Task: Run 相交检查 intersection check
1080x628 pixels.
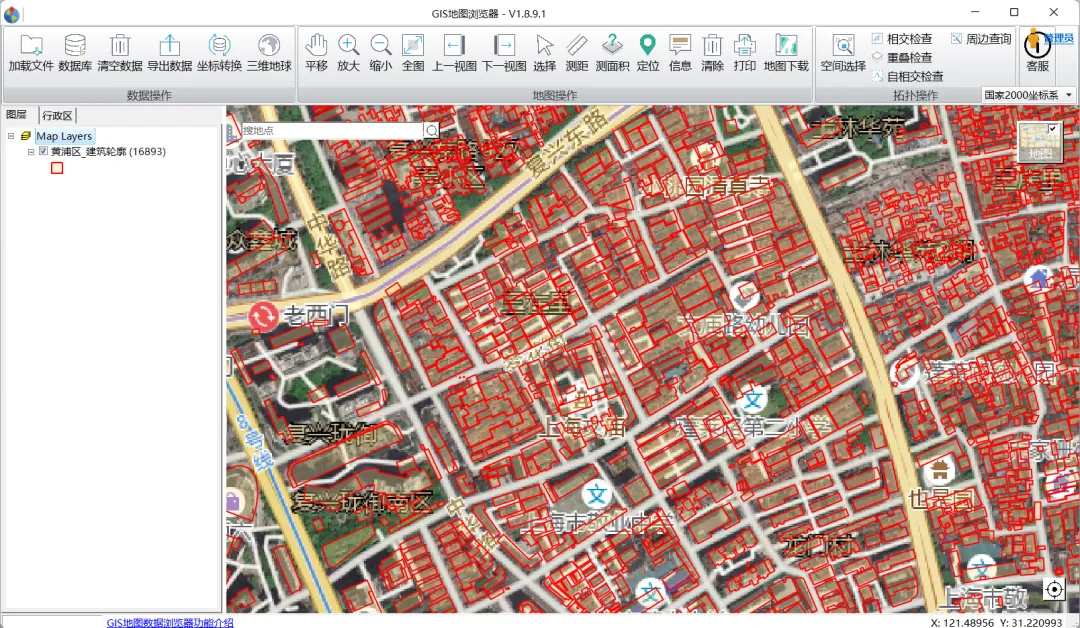Action: tap(902, 39)
